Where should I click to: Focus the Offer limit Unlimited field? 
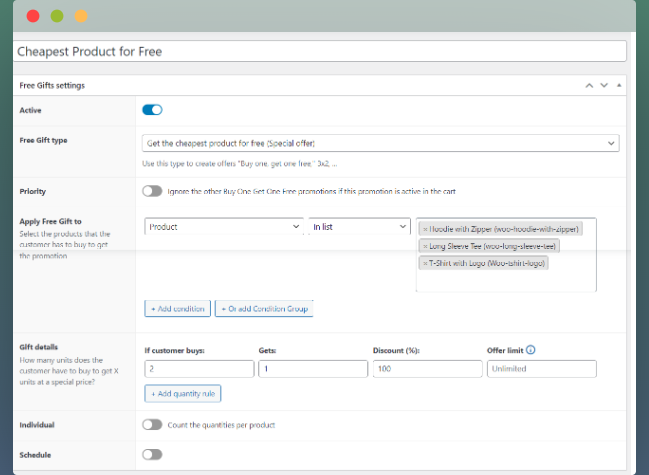541,369
